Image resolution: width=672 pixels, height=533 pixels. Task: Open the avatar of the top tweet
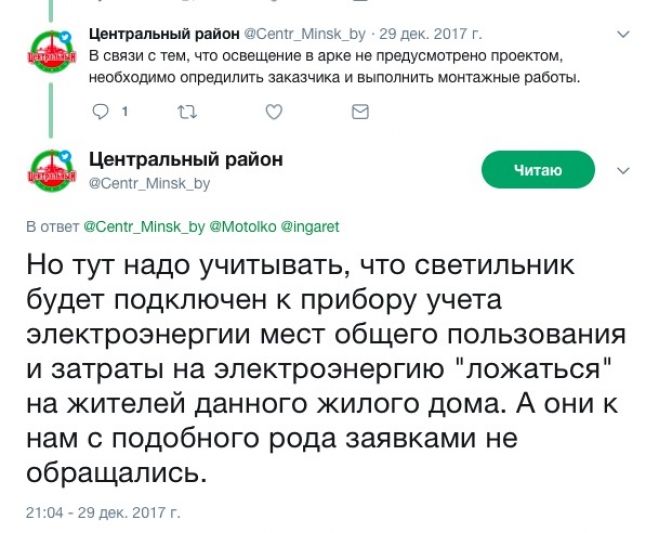coord(49,50)
